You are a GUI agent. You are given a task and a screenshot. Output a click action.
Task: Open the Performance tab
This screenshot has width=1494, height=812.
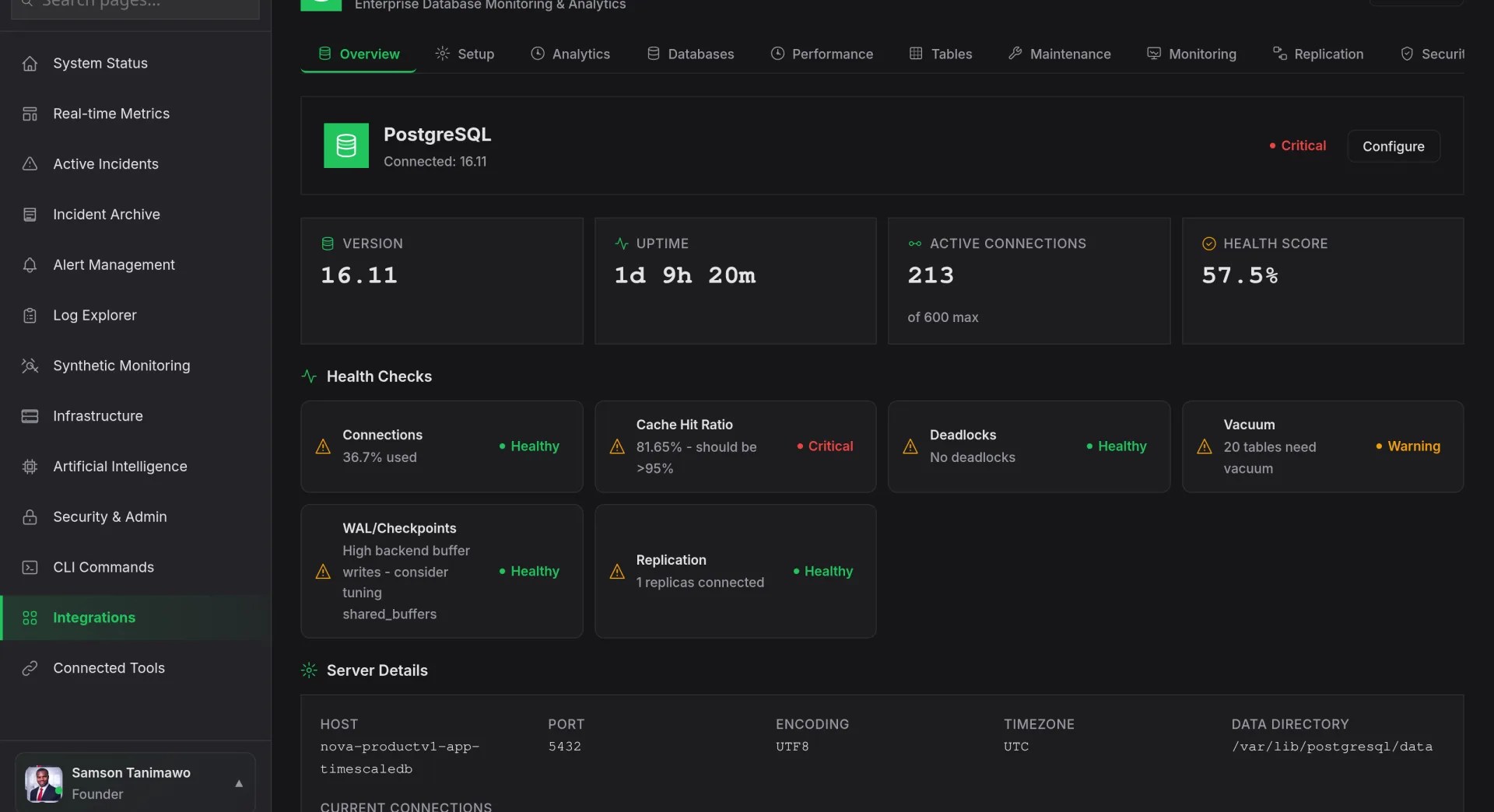click(822, 54)
